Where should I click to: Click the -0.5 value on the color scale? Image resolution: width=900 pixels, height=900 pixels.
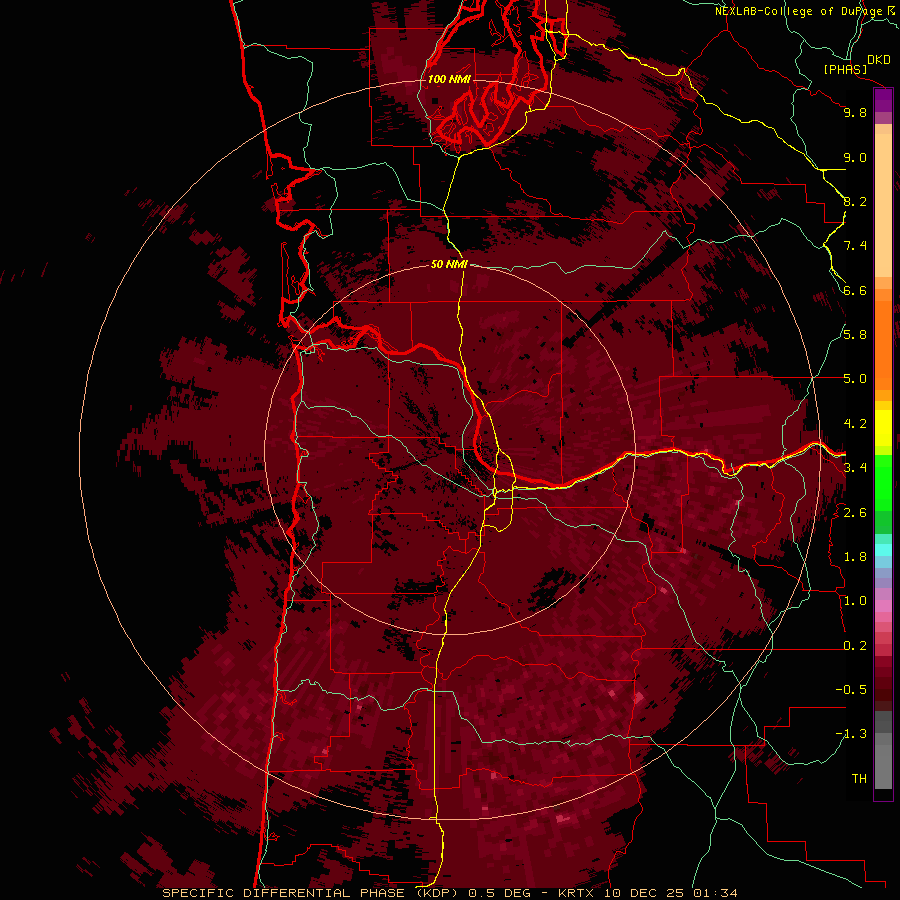[x=851, y=690]
